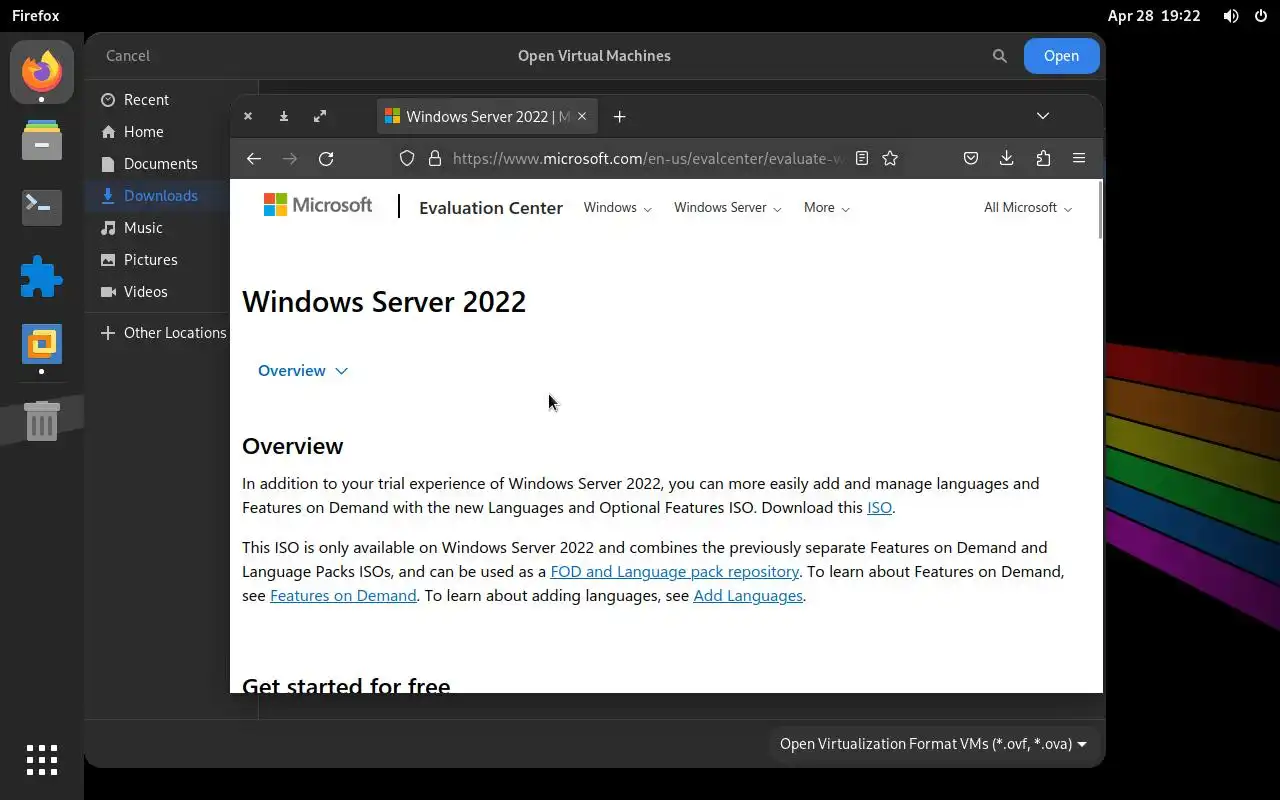This screenshot has height=800, width=1280.
Task: Click the Microsoft logo
Action: coord(318,205)
